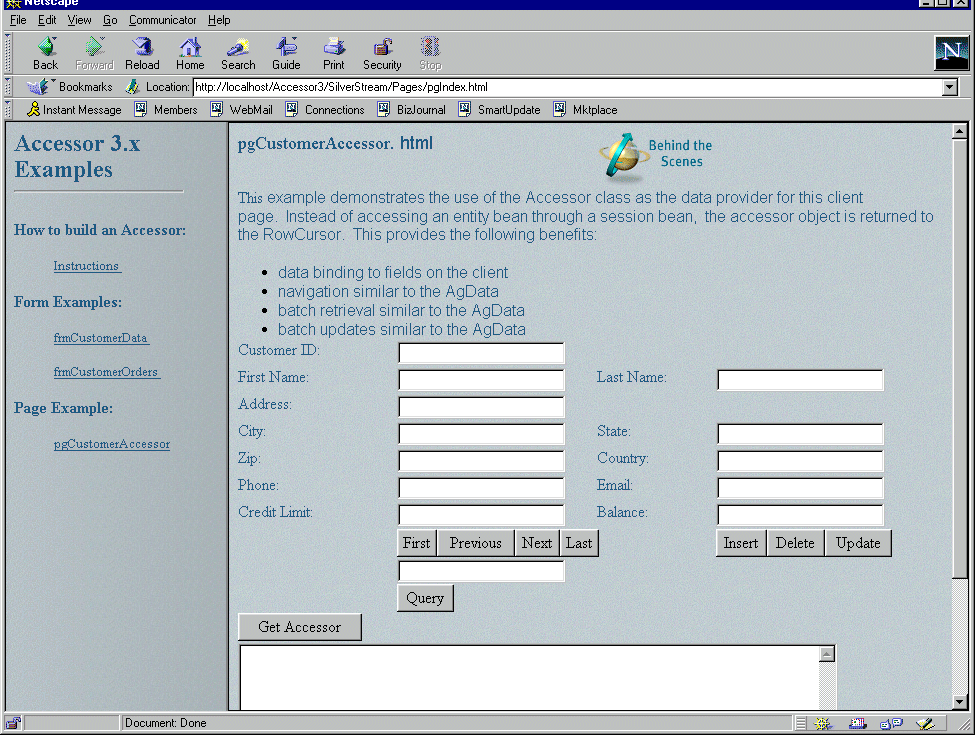
Task: Click the Update button
Action: point(858,543)
